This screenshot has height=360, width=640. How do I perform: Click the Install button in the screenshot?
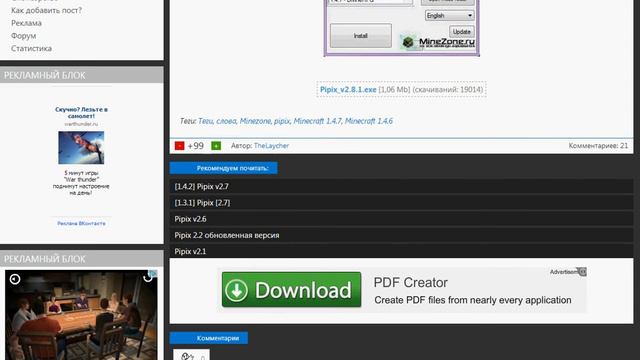click(360, 36)
